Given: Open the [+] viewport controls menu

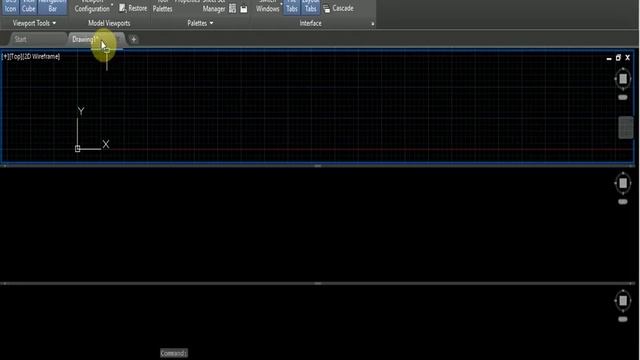Looking at the screenshot, I should (5, 56).
